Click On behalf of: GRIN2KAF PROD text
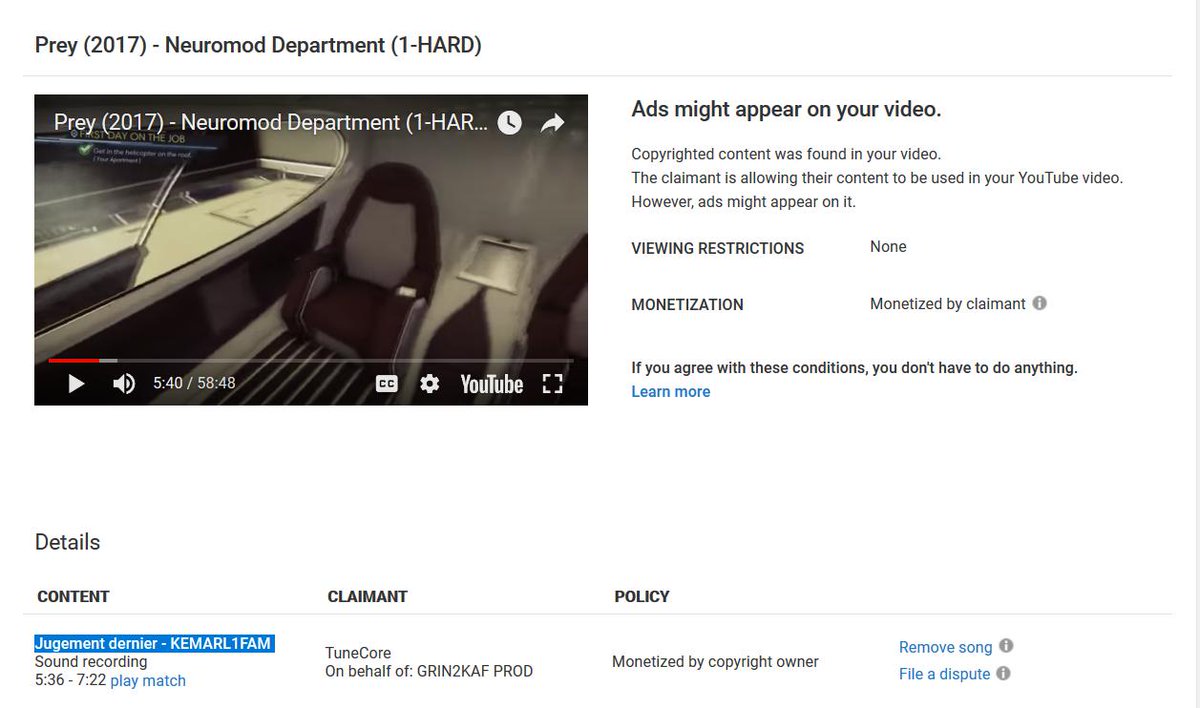This screenshot has height=708, width=1200. click(429, 671)
